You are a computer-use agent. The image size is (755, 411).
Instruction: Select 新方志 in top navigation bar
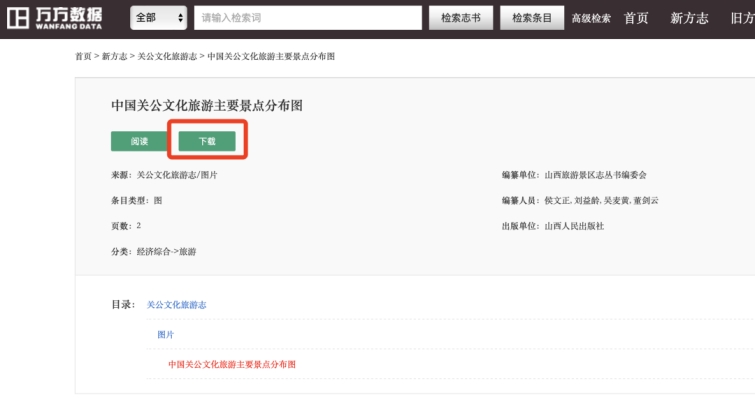point(690,18)
